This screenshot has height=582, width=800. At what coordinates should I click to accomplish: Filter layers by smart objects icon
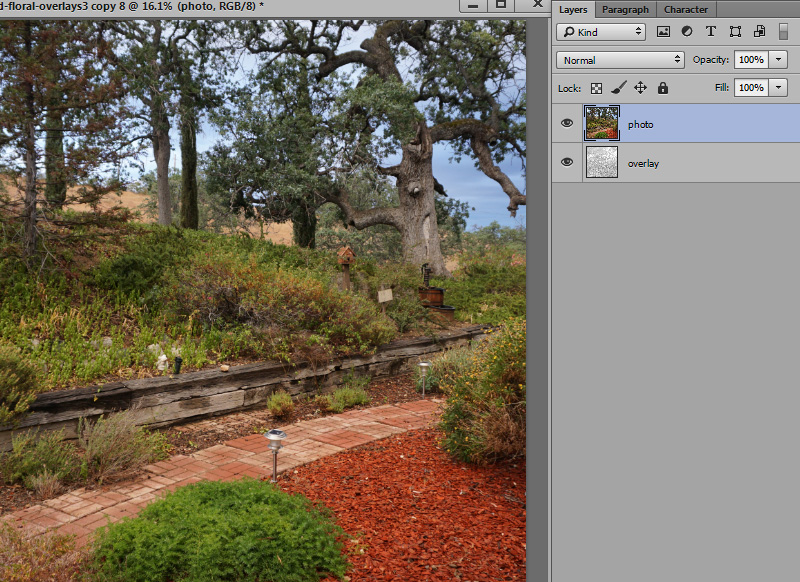coord(759,32)
